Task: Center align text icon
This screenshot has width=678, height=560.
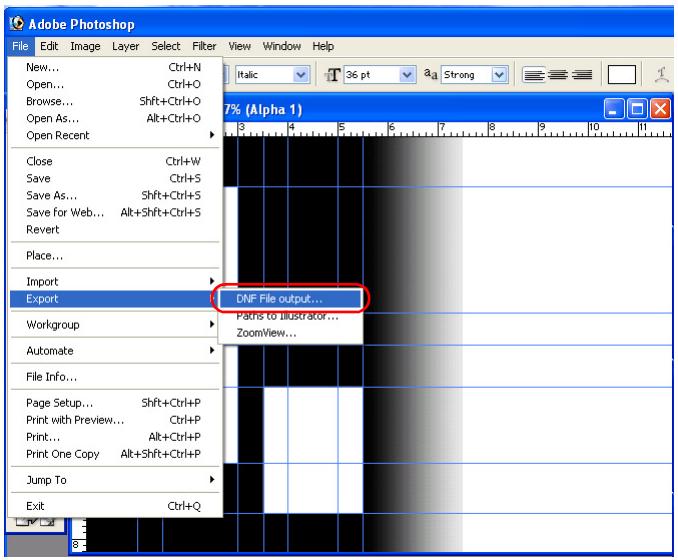Action: point(558,75)
